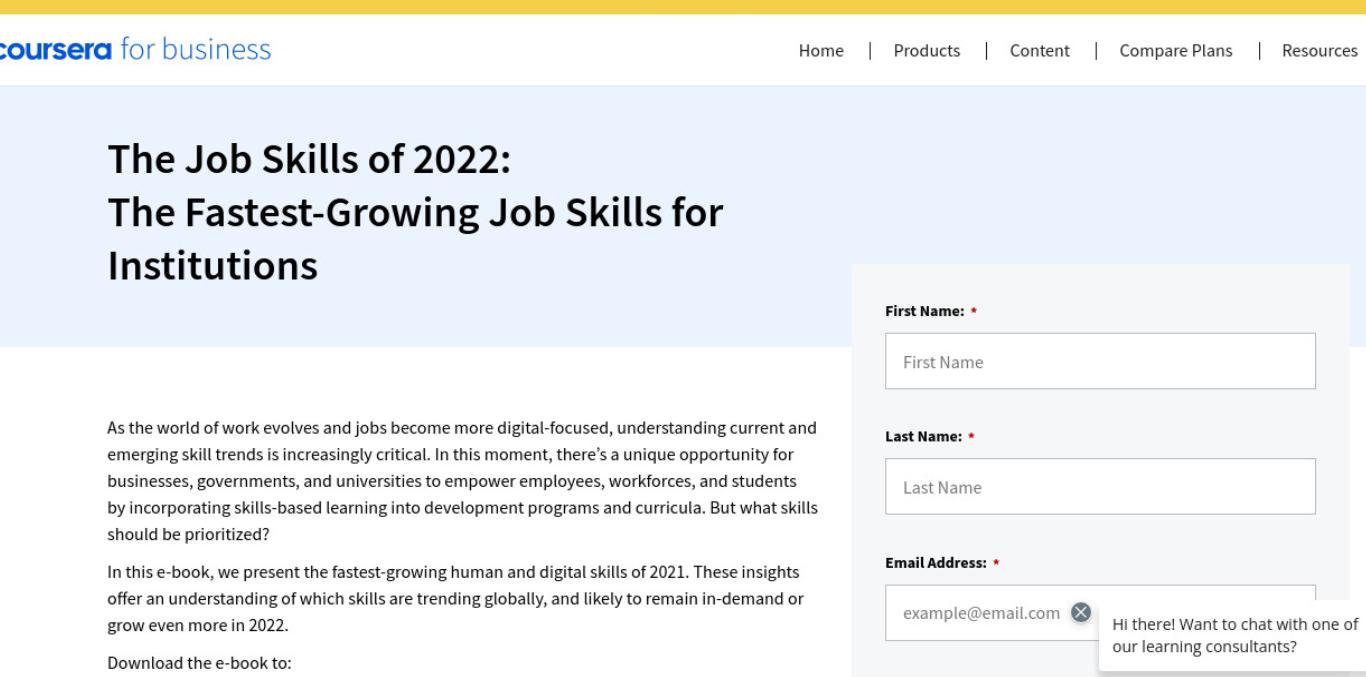Click the First Name field label
This screenshot has height=677, width=1366.
pyautogui.click(x=925, y=311)
